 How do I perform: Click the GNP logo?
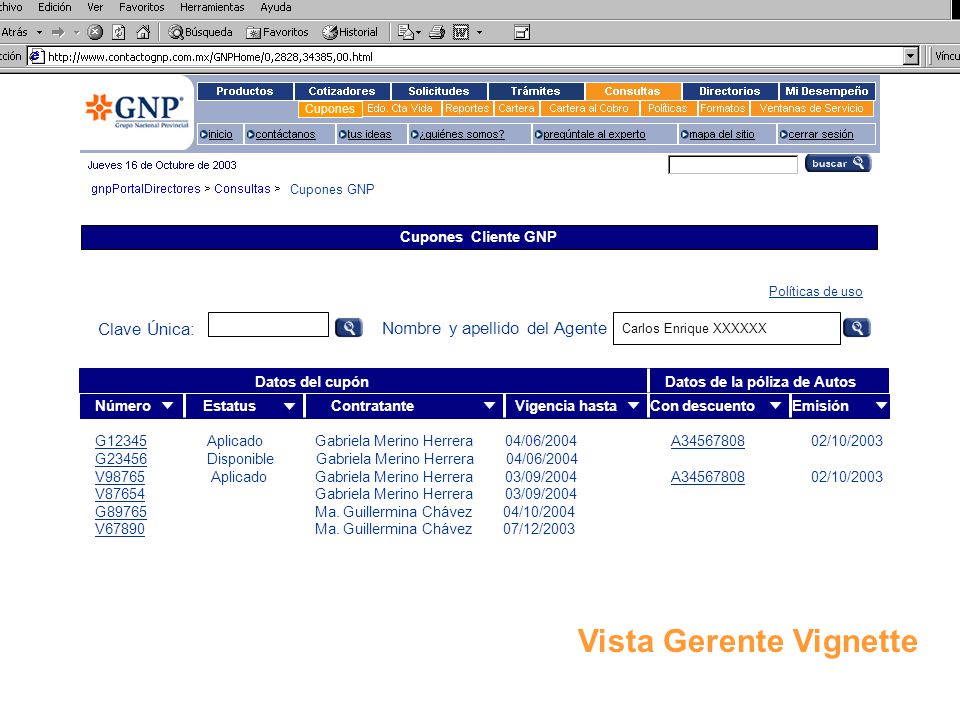[x=137, y=110]
